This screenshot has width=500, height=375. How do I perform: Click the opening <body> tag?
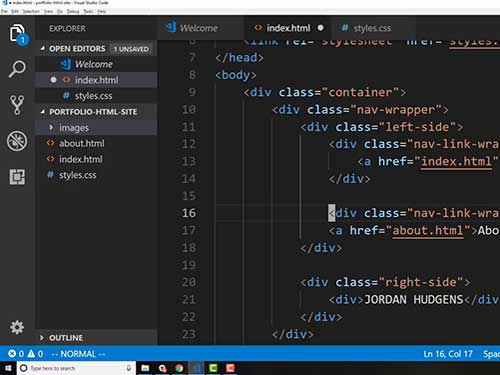click(x=236, y=75)
